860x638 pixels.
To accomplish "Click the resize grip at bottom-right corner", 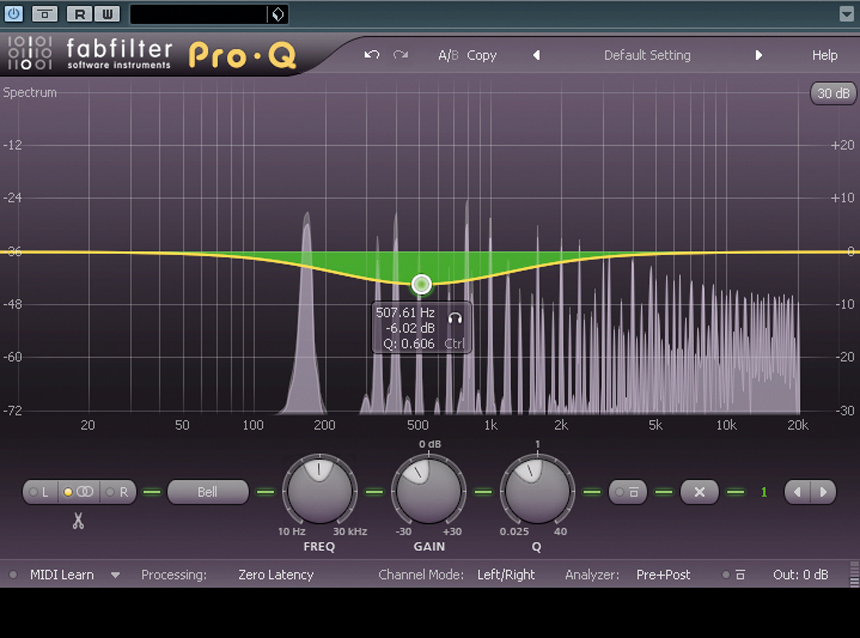I will [854, 575].
